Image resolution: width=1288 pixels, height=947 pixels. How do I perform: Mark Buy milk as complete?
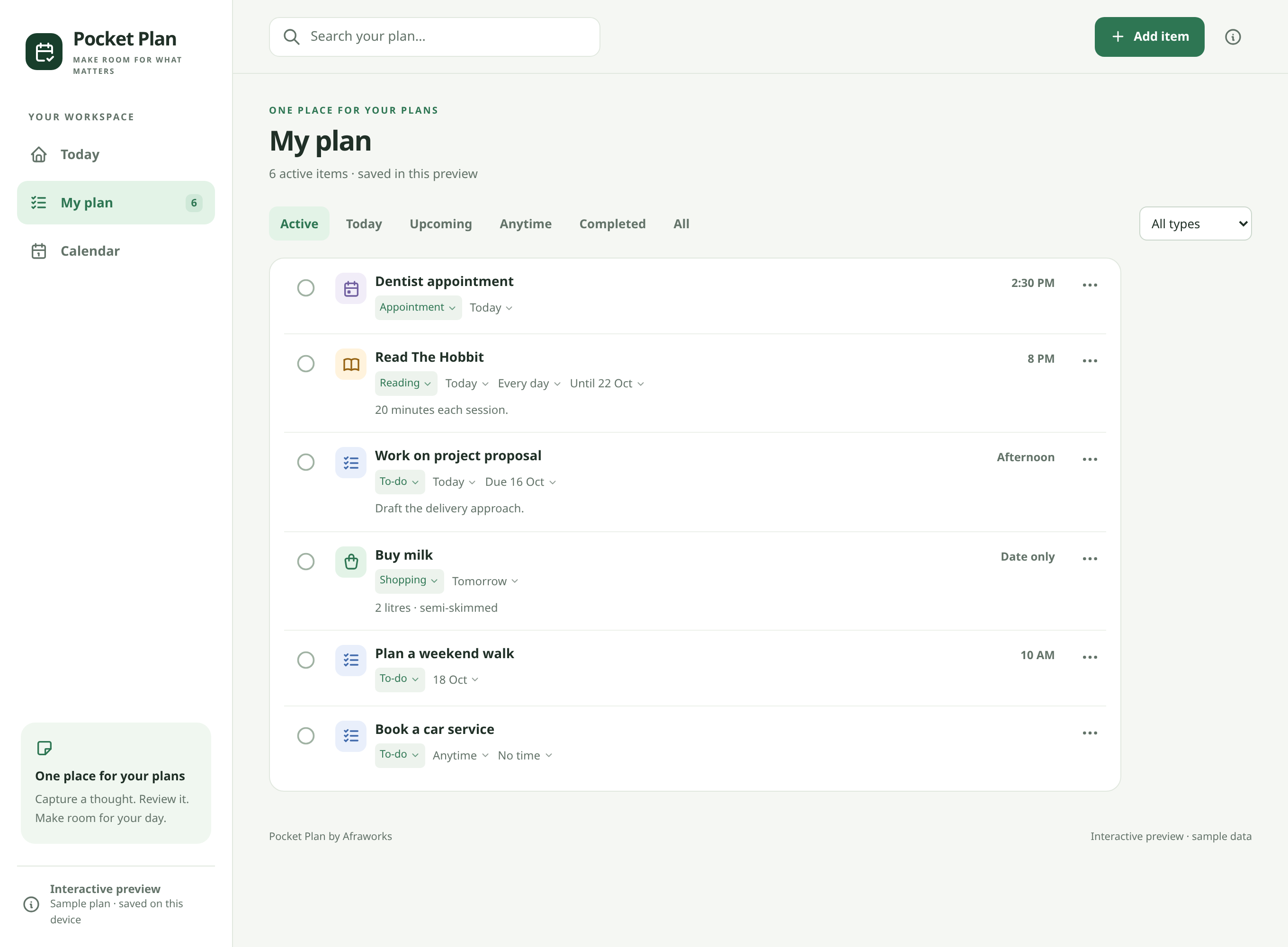(305, 561)
